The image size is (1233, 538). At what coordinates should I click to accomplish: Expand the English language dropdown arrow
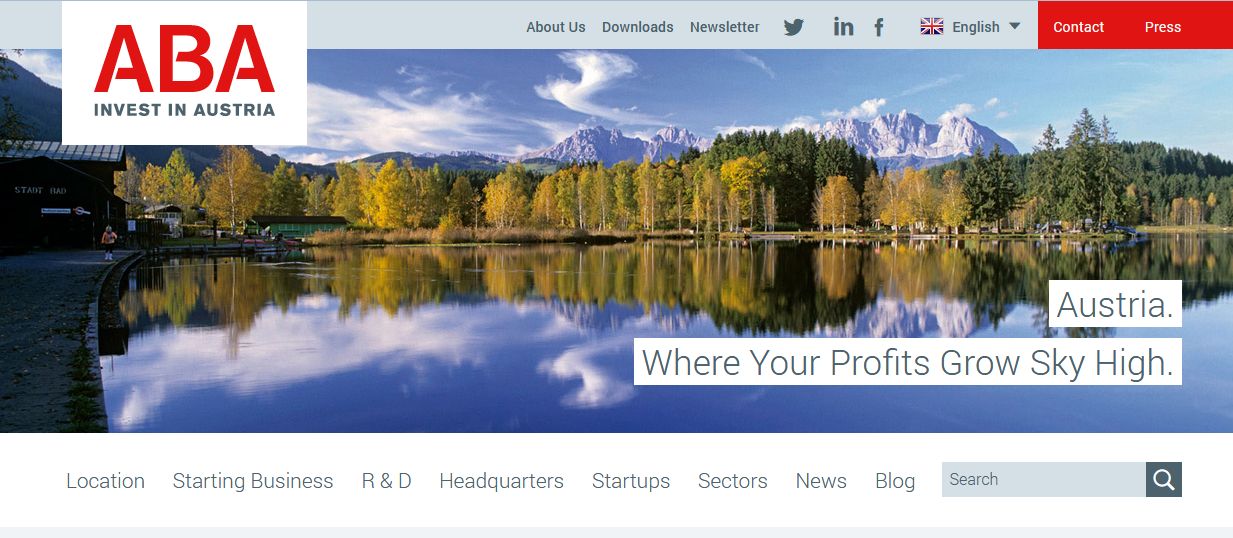pos(1015,27)
